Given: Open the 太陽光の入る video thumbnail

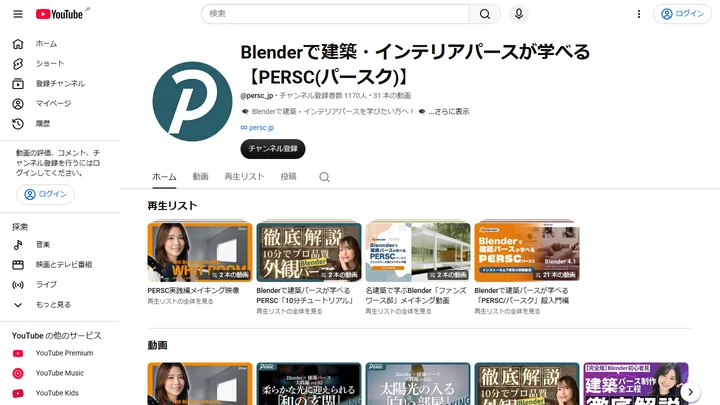Looking at the screenshot, I should [418, 384].
